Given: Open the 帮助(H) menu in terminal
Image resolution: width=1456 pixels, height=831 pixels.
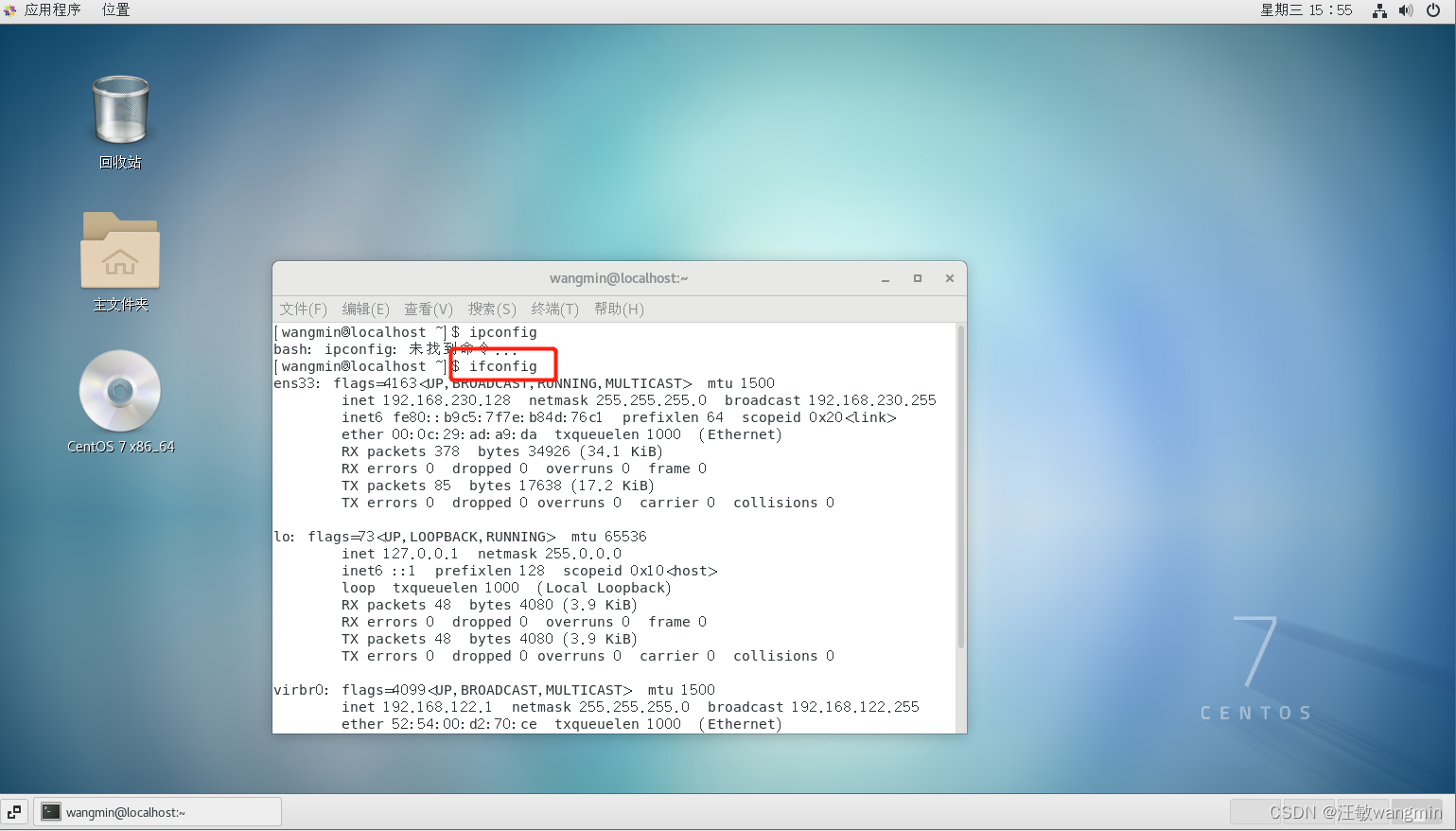Looking at the screenshot, I should (619, 309).
